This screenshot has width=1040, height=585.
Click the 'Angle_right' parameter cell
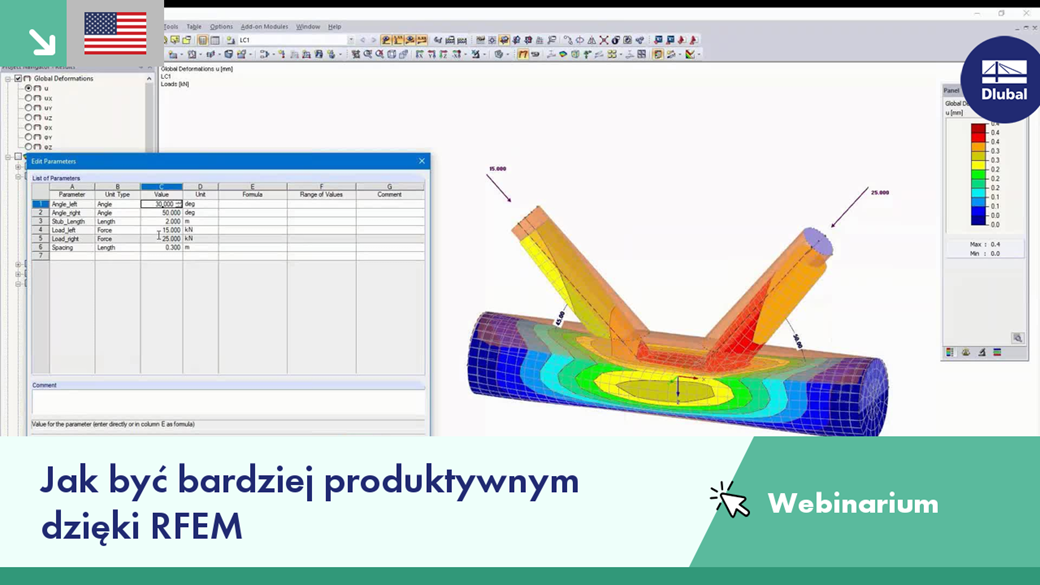click(72, 213)
